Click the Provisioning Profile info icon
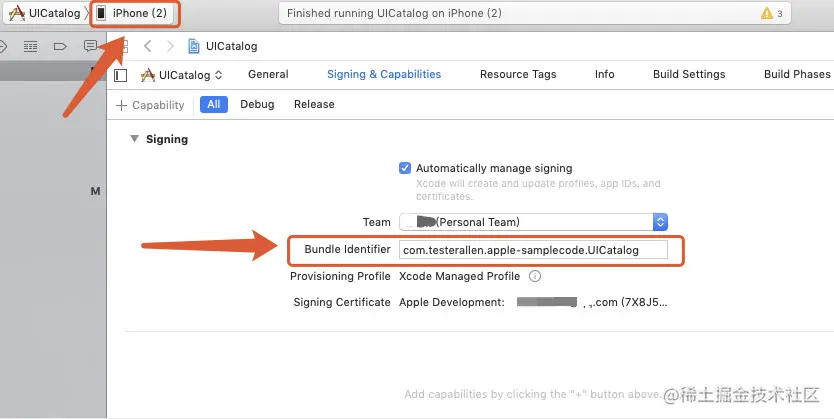Image resolution: width=834 pixels, height=419 pixels. [535, 276]
